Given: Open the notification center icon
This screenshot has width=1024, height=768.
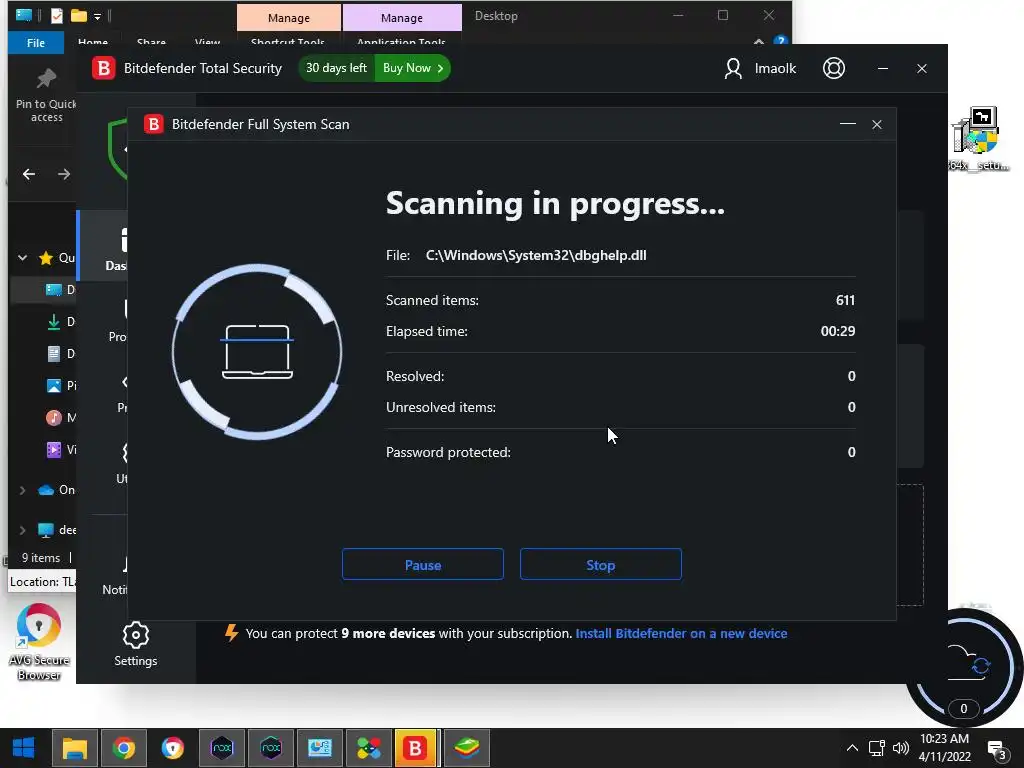Looking at the screenshot, I should tap(997, 748).
